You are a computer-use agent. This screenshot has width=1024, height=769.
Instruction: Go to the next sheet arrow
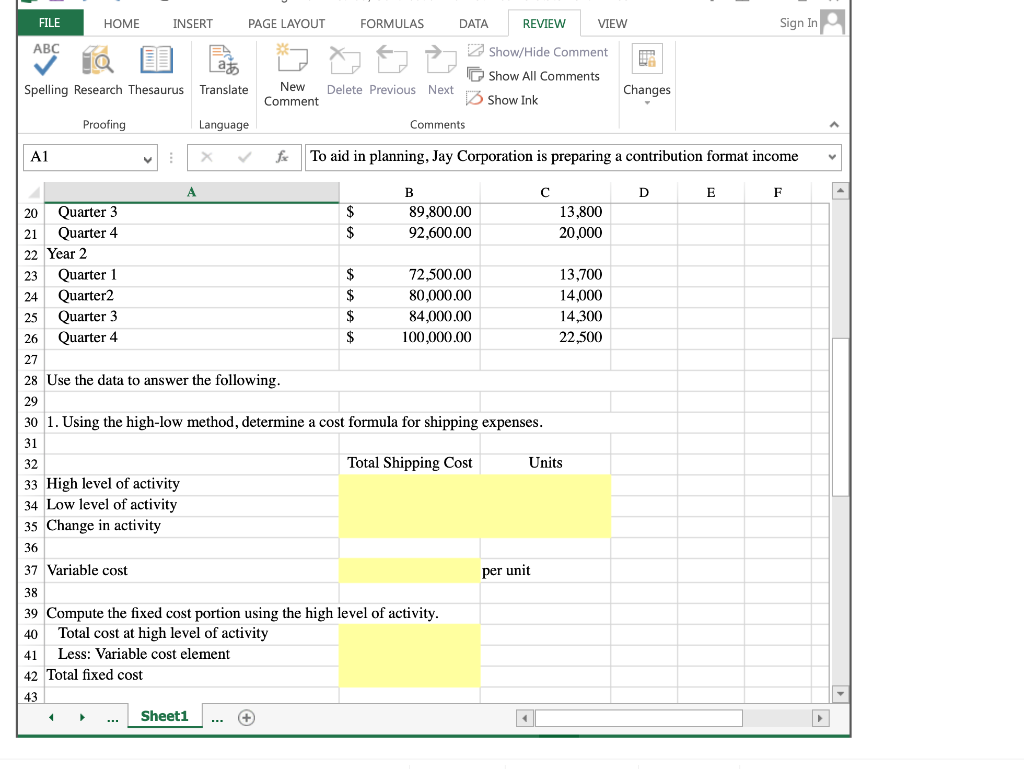pyautogui.click(x=82, y=717)
